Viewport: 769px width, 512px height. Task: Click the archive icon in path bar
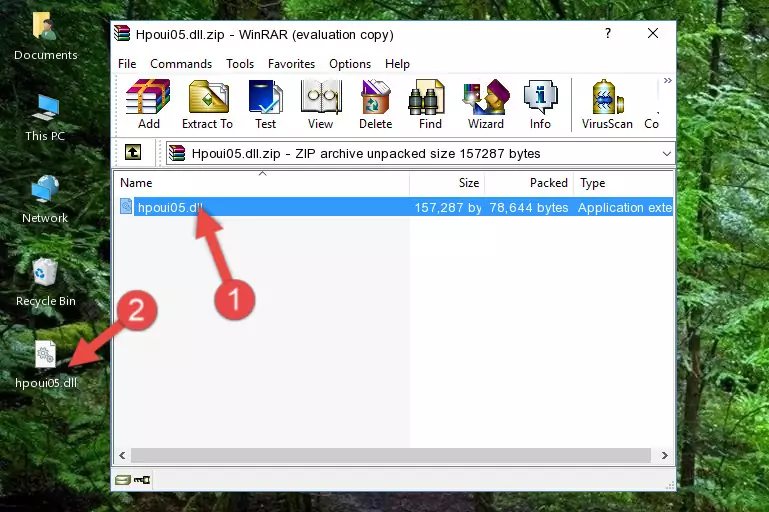[177, 154]
